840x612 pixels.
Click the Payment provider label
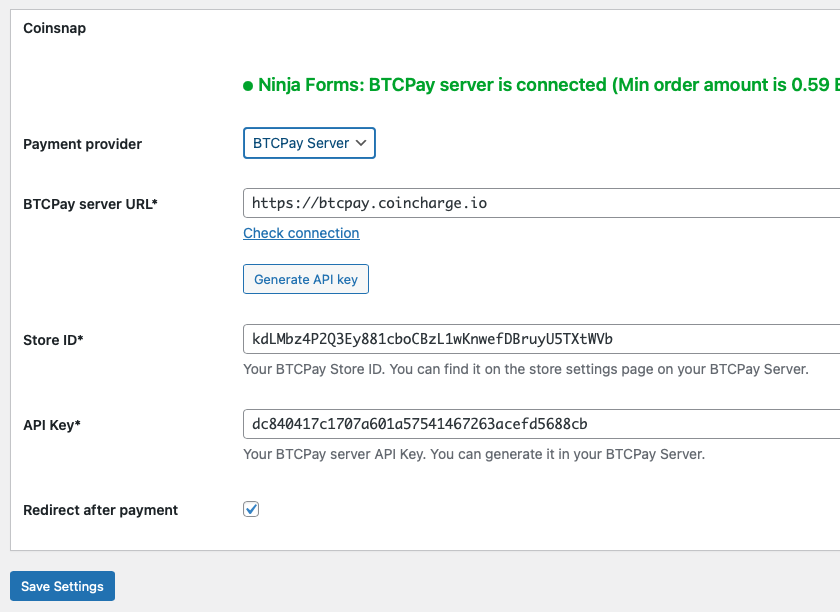[82, 144]
